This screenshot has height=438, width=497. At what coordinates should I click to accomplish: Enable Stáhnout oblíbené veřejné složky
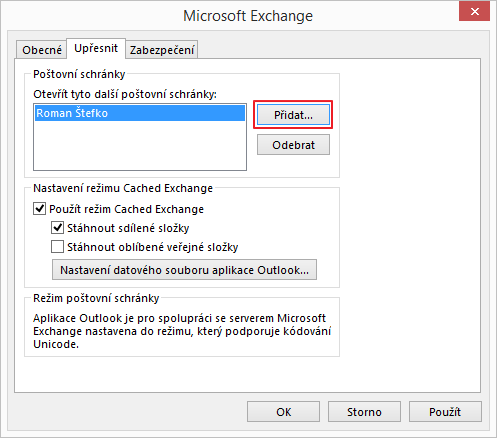tap(57, 247)
